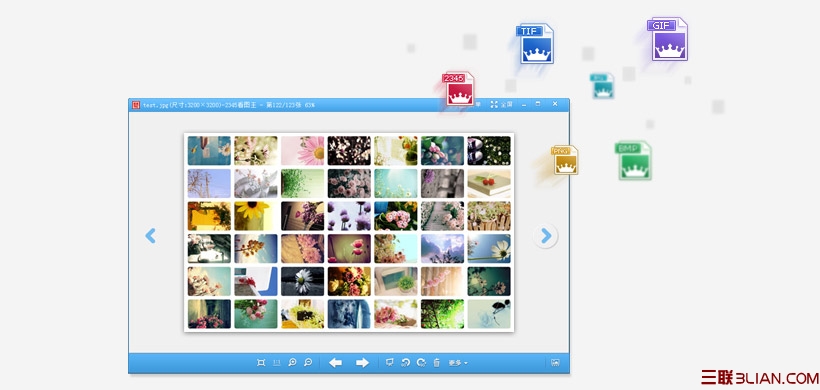Viewport: 820px width, 390px height.
Task: Click the blue TIF file icon
Action: pyautogui.click(x=536, y=43)
